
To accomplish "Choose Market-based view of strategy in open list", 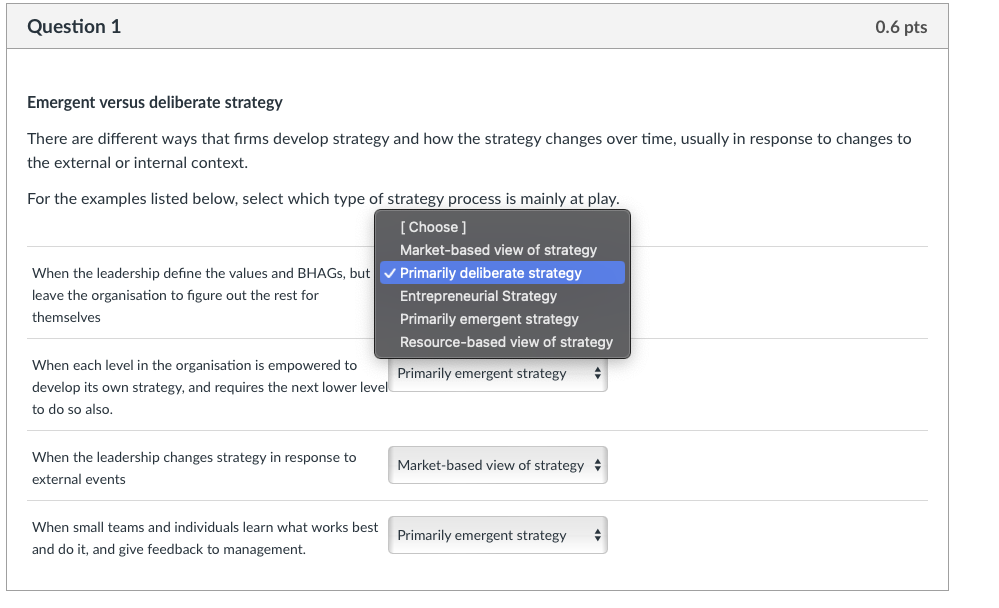I will [x=498, y=250].
